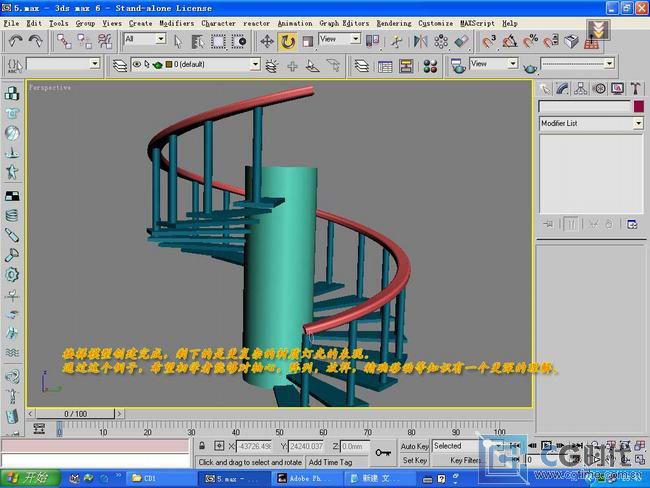Toggle the Spinner Snap

click(551, 41)
